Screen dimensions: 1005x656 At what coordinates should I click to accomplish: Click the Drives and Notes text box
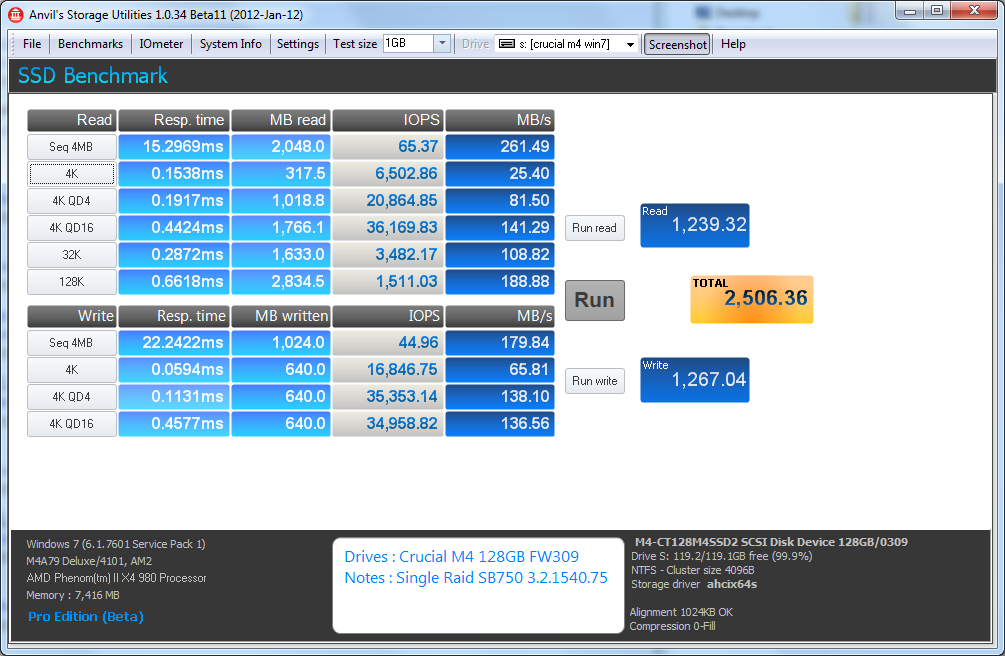pyautogui.click(x=478, y=585)
